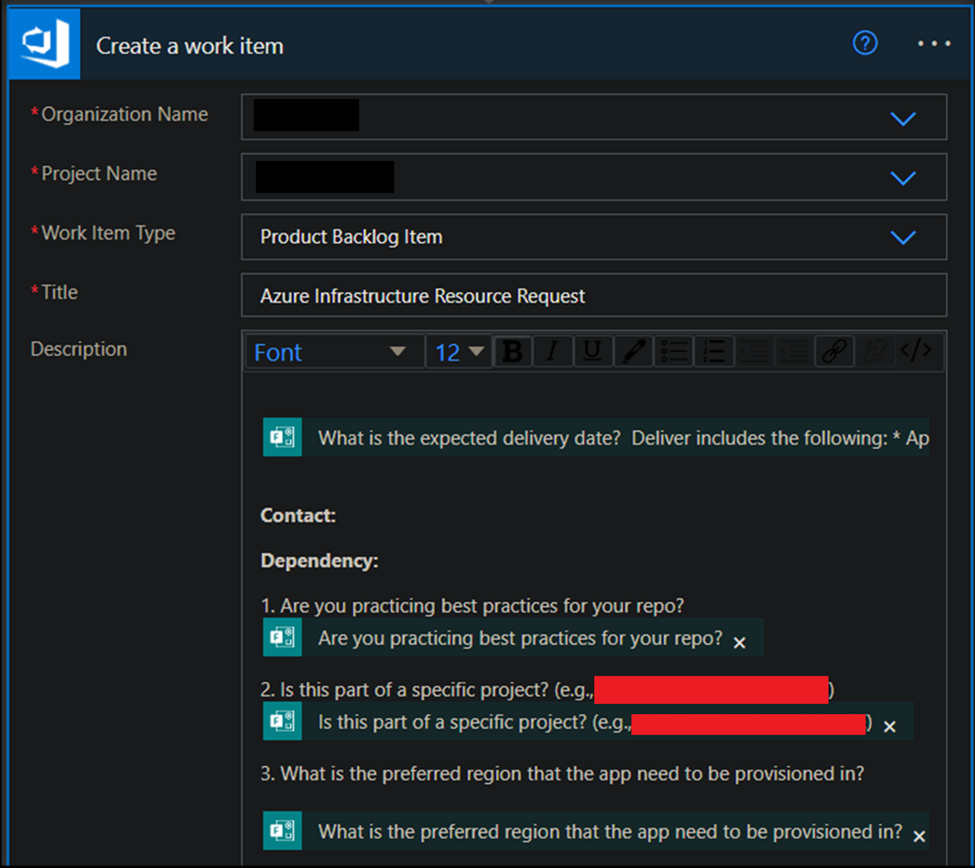This screenshot has height=868, width=975.
Task: Open the help icon in header
Action: tap(865, 43)
